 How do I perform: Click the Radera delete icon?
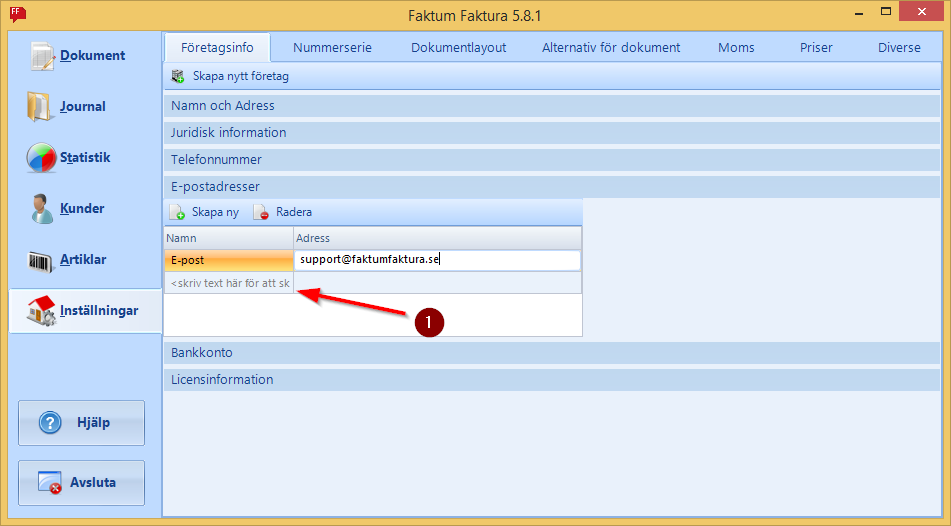click(261, 212)
